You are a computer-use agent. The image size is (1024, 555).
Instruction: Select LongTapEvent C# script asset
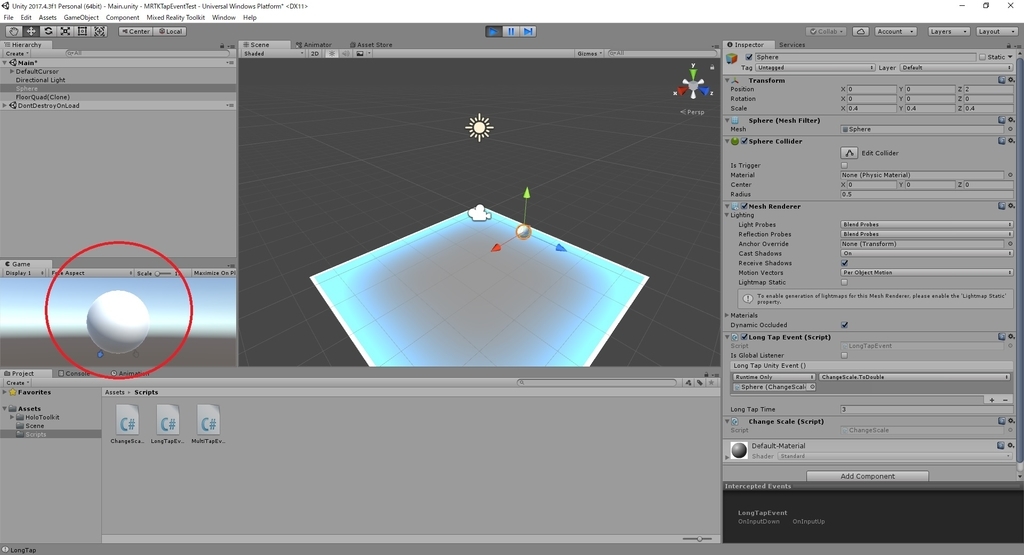(x=167, y=424)
